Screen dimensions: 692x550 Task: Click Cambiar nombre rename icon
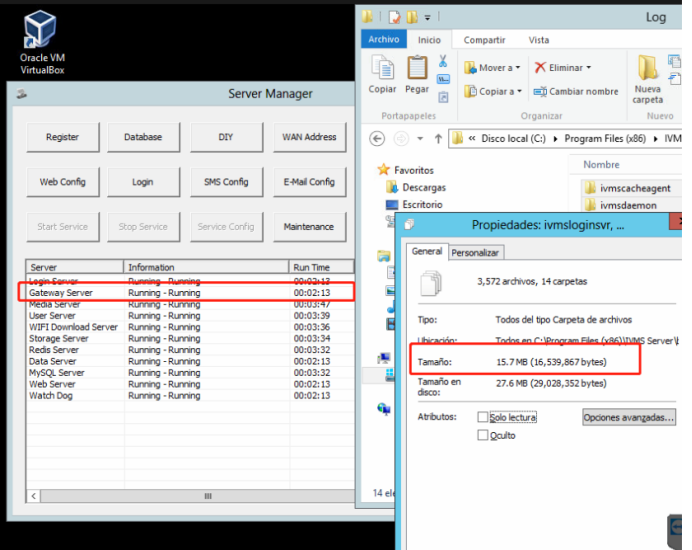pos(540,92)
